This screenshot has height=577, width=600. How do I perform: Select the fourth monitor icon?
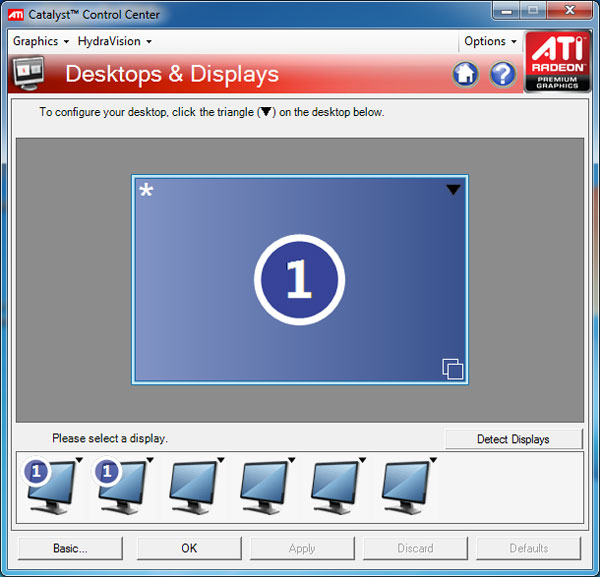tap(263, 487)
